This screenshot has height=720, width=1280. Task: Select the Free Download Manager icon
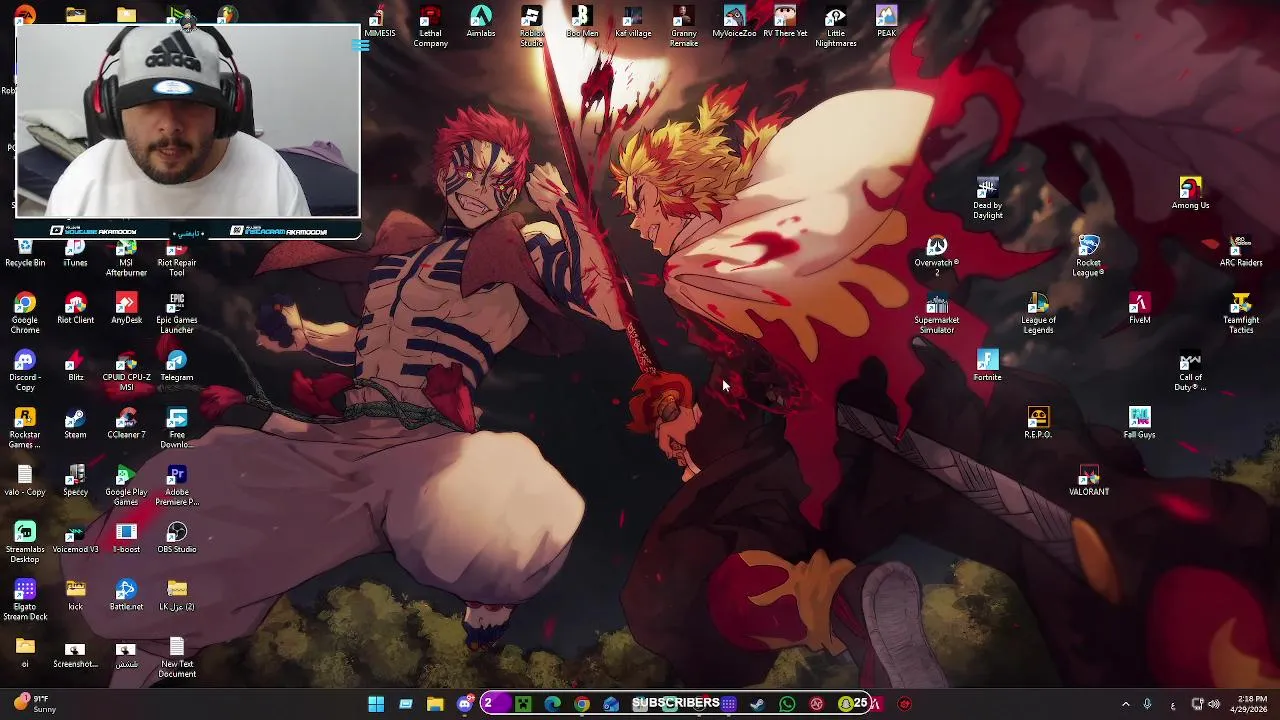177,429
